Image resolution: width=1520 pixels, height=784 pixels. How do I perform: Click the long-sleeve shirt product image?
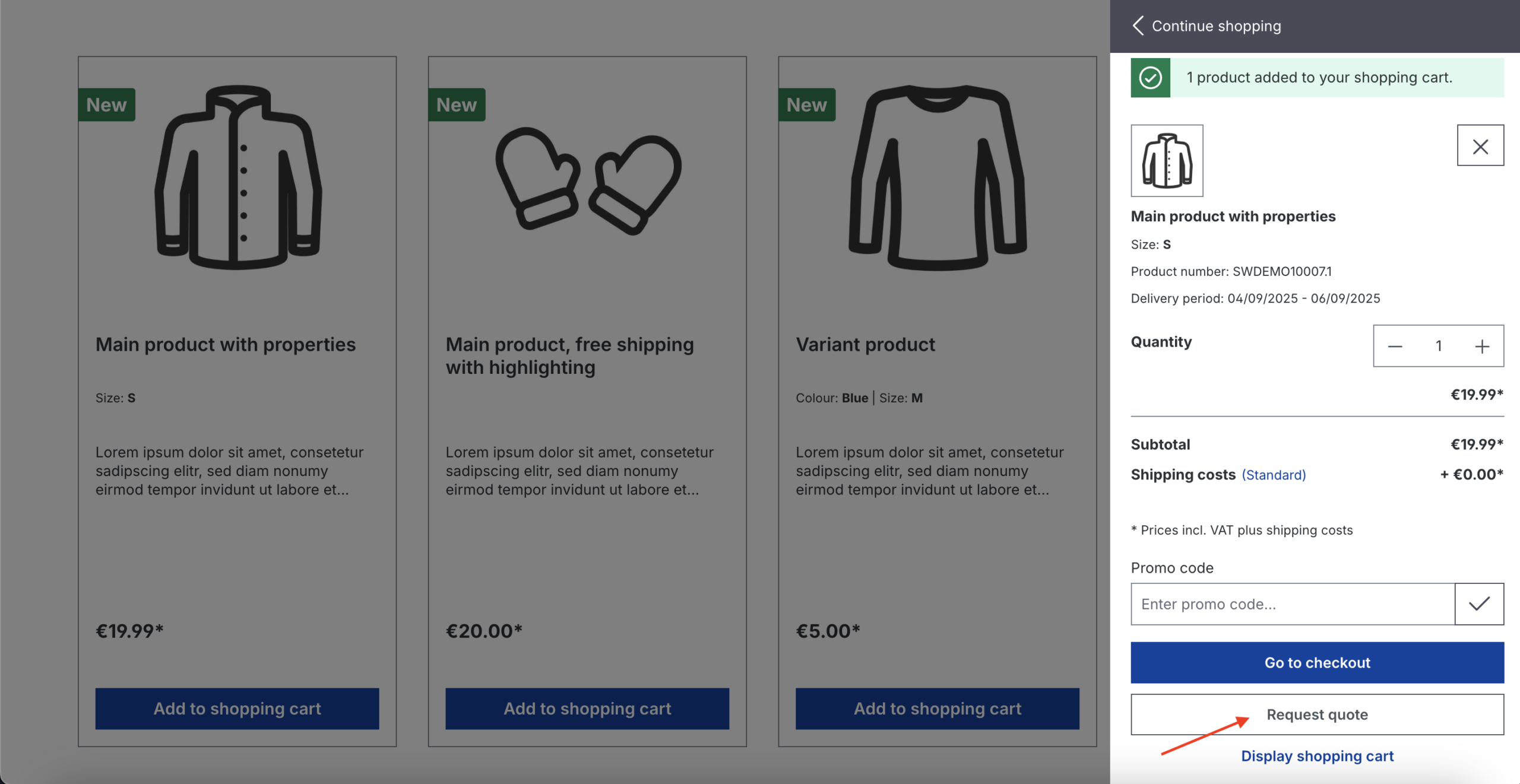(938, 177)
